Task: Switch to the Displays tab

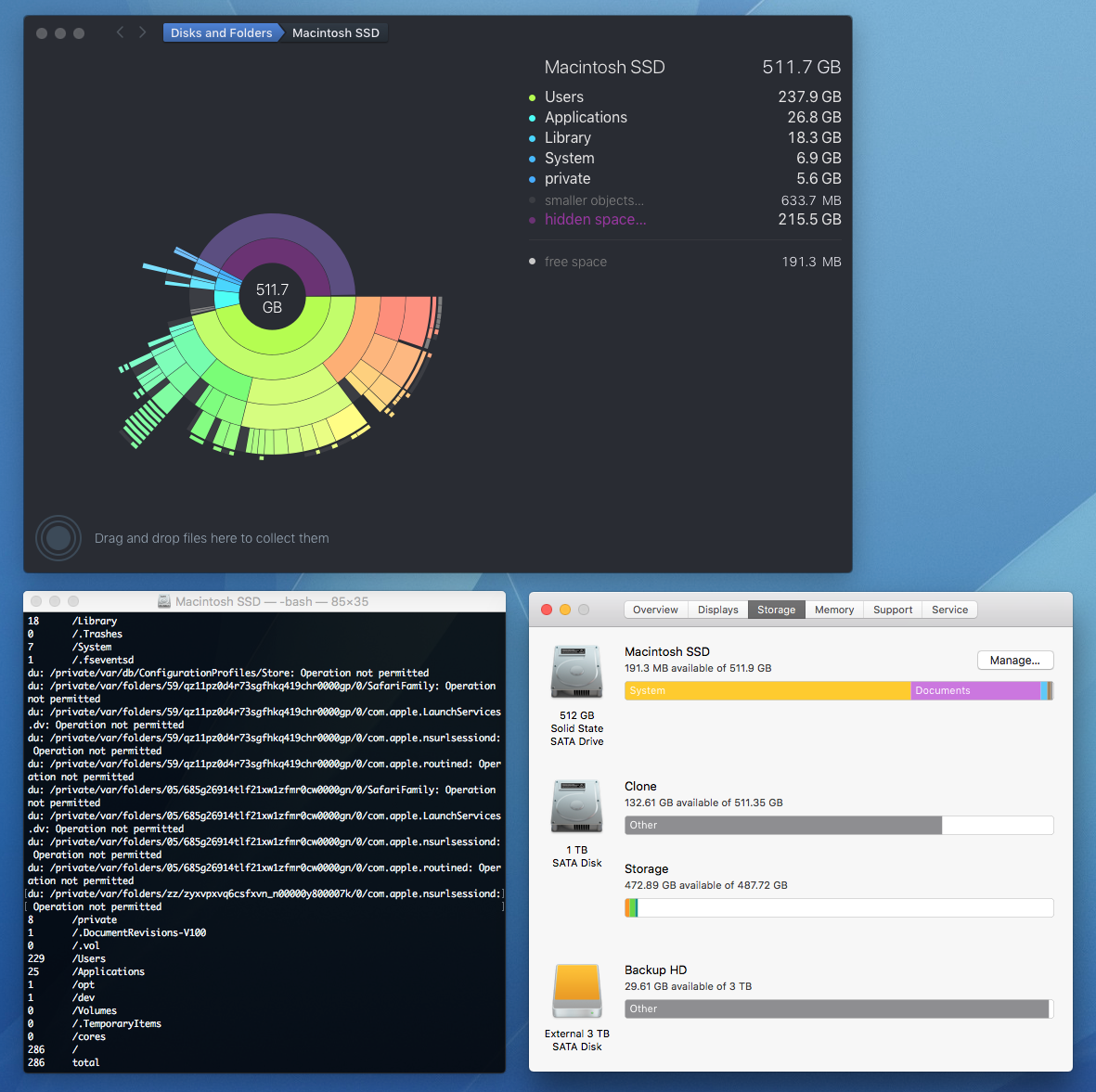Action: tap(718, 610)
